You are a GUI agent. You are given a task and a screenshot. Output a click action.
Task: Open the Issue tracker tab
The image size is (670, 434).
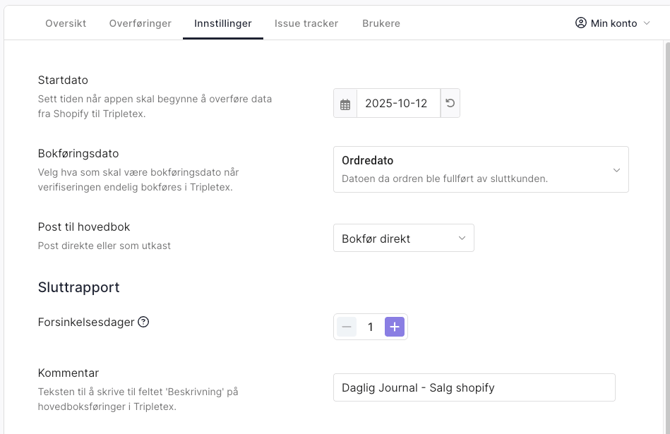pos(306,23)
